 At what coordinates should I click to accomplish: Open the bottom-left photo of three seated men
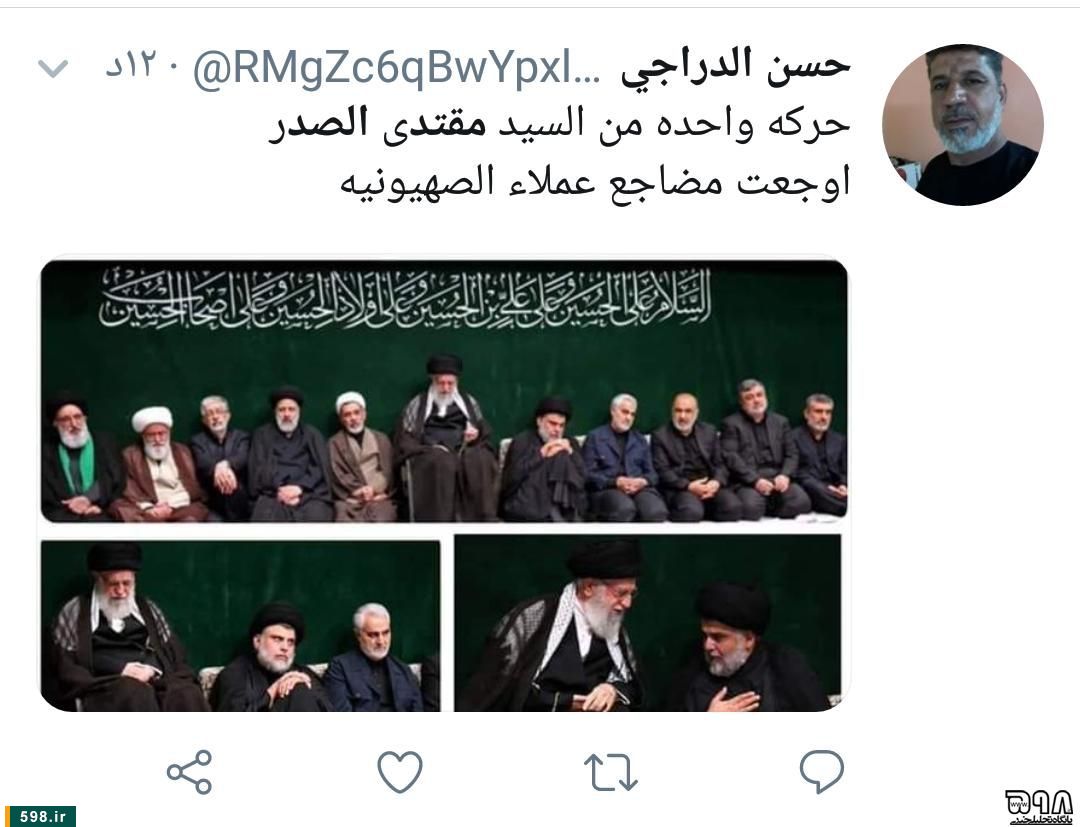(x=240, y=625)
